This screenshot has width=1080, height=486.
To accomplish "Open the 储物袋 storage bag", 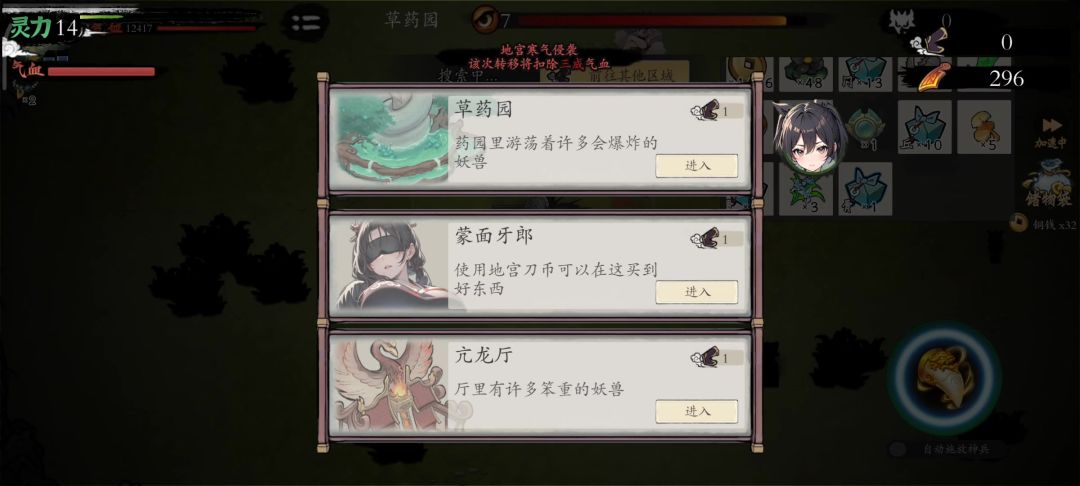I will click(x=1046, y=183).
